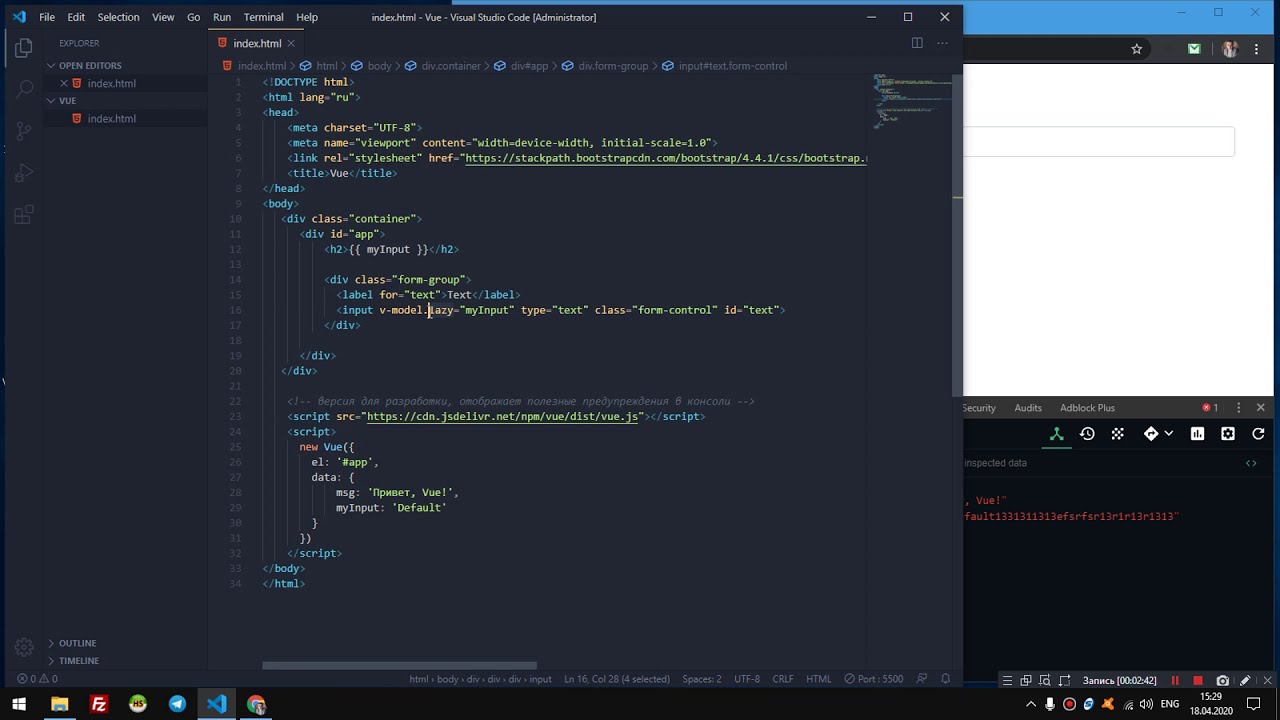Open Source Control view in activity bar
The image size is (1280, 720).
point(24,131)
